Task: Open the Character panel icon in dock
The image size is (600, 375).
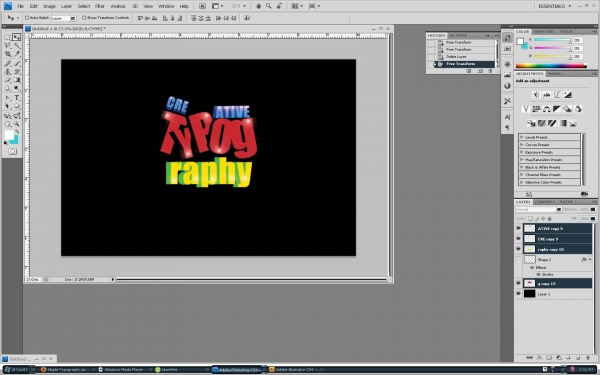Action: tap(507, 117)
